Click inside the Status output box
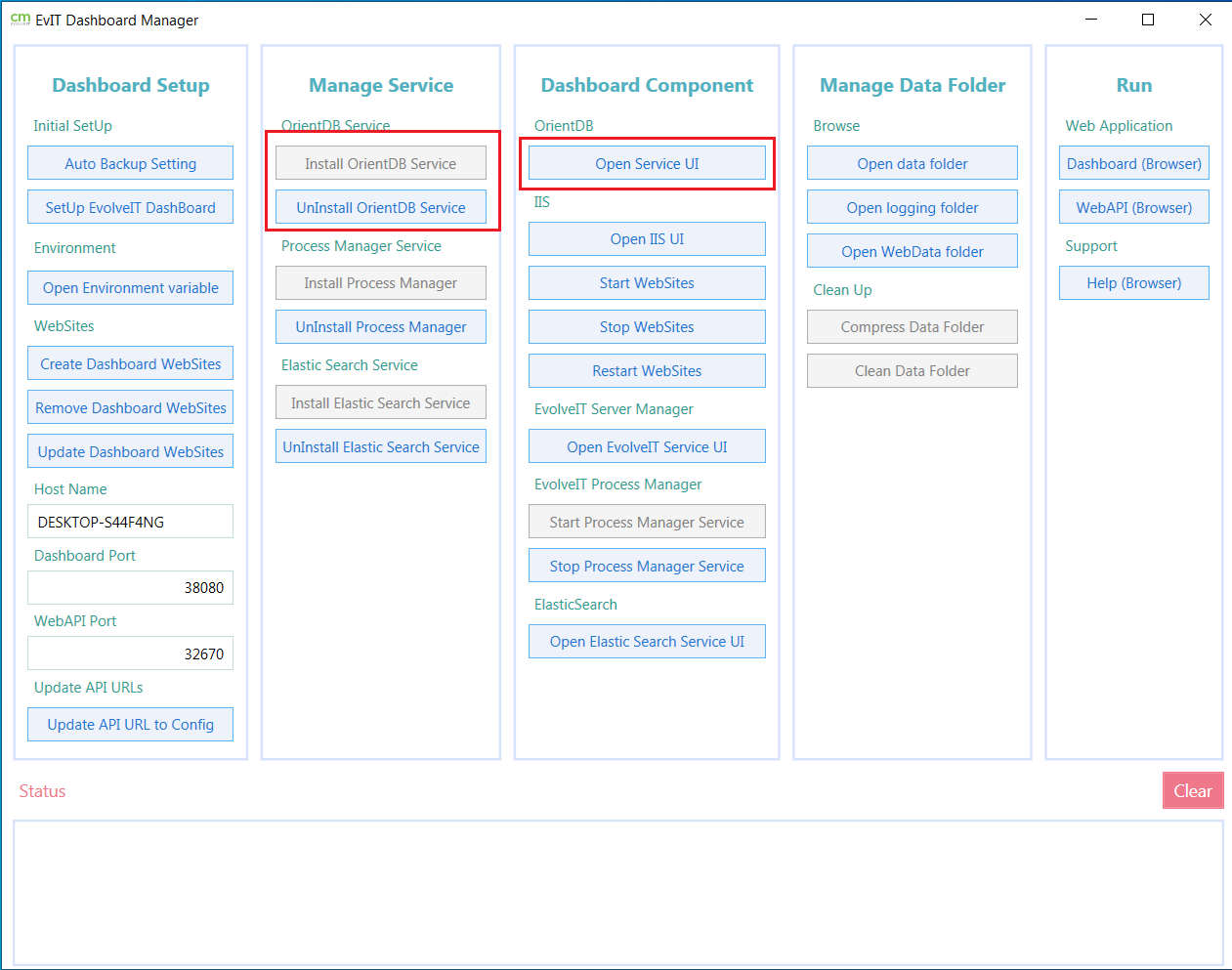The height and width of the screenshot is (970, 1232). pyautogui.click(x=618, y=893)
